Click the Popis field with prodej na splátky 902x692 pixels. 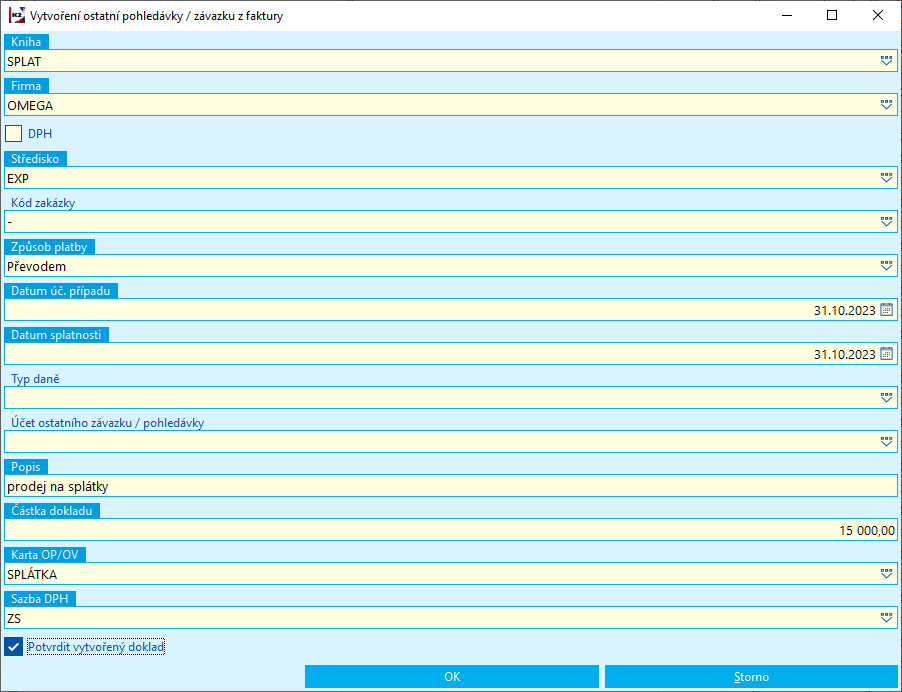click(x=451, y=486)
